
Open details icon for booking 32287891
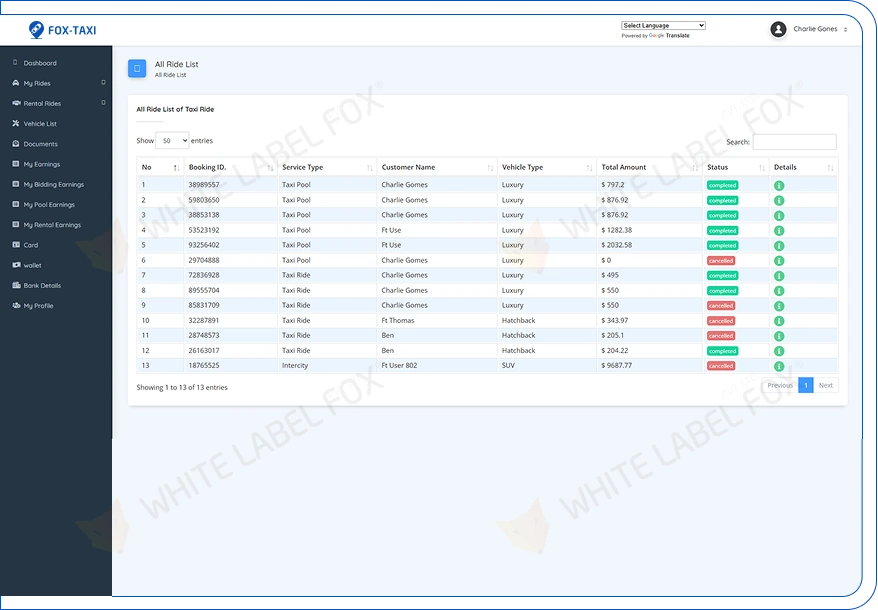pos(779,321)
